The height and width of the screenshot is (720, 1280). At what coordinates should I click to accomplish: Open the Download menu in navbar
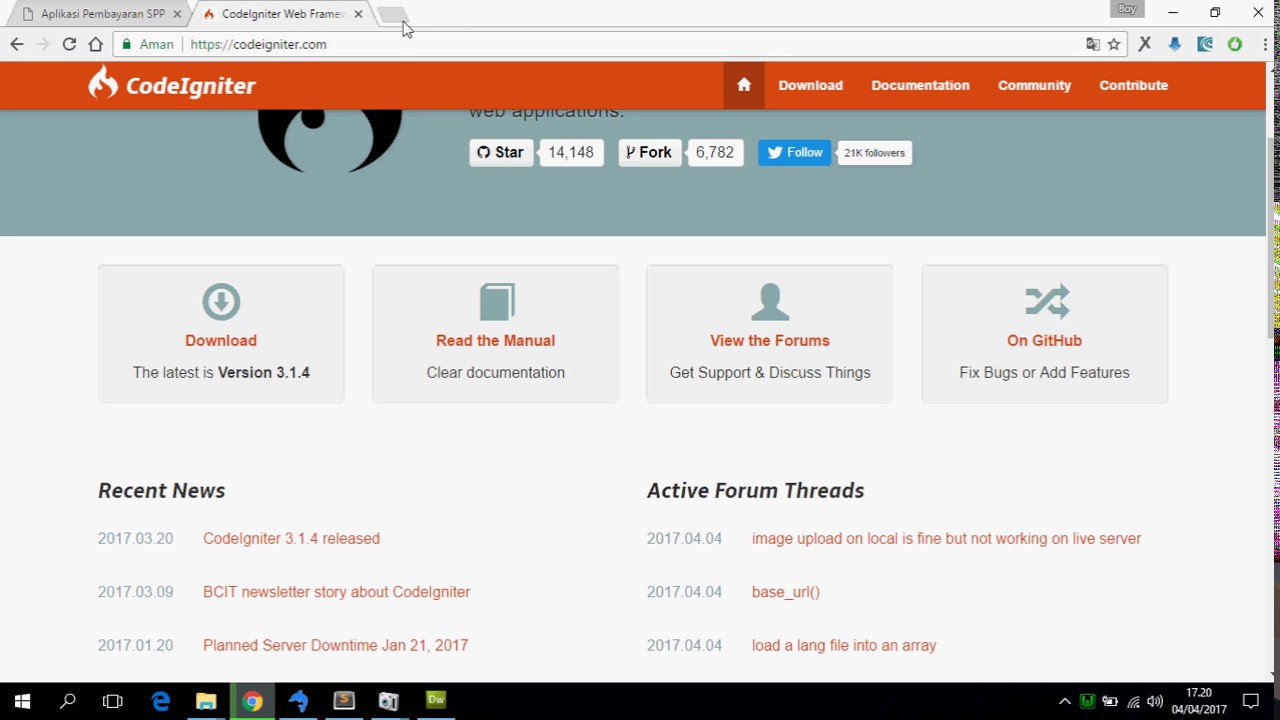click(x=811, y=85)
